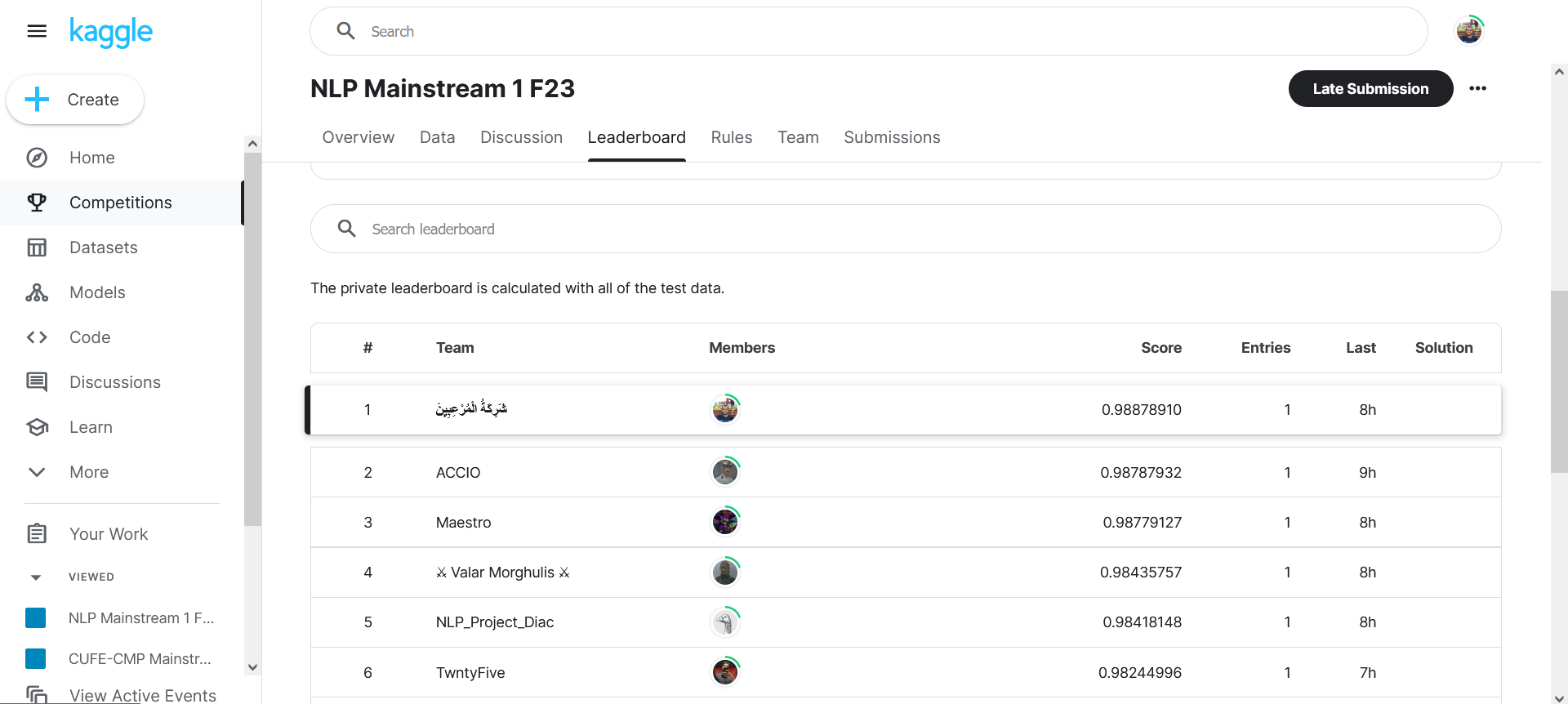Collapse the VIEWED section arrow
Screen dimensions: 1568x704
pos(36,577)
